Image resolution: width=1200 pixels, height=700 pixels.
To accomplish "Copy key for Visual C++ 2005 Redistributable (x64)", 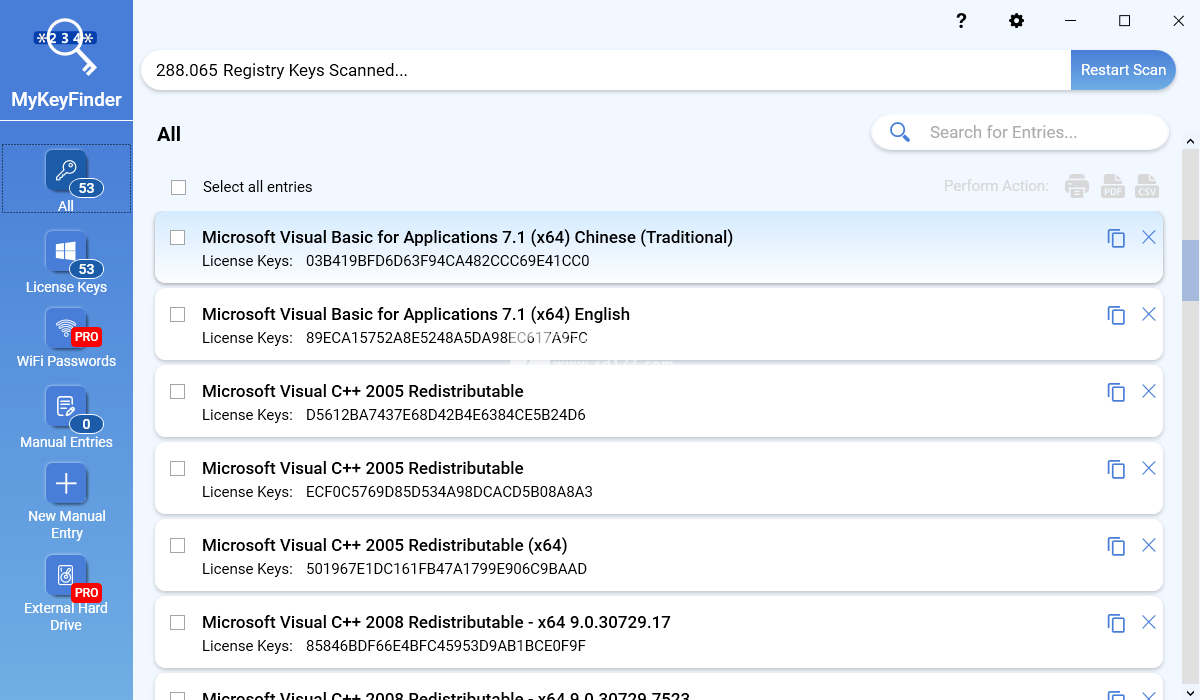I will click(1116, 546).
